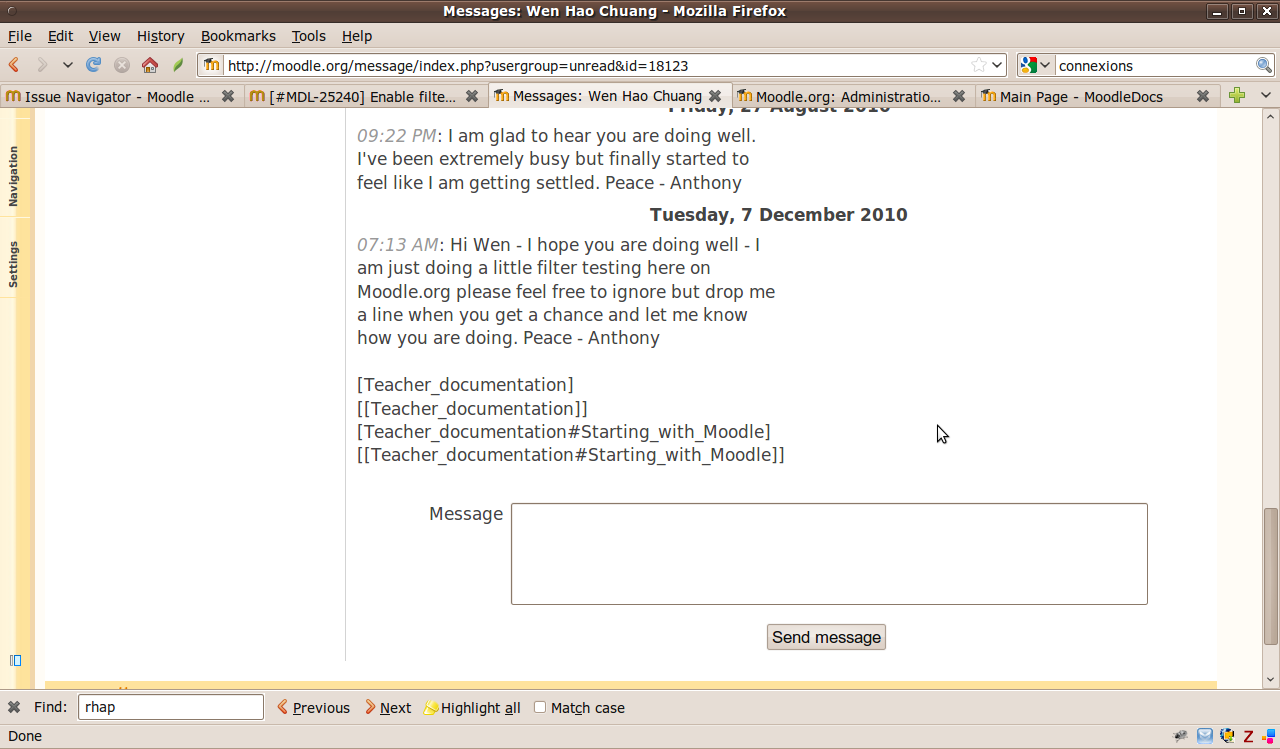Click the search magnifier icon
Screen dimensions: 1280x749
coord(1264,65)
